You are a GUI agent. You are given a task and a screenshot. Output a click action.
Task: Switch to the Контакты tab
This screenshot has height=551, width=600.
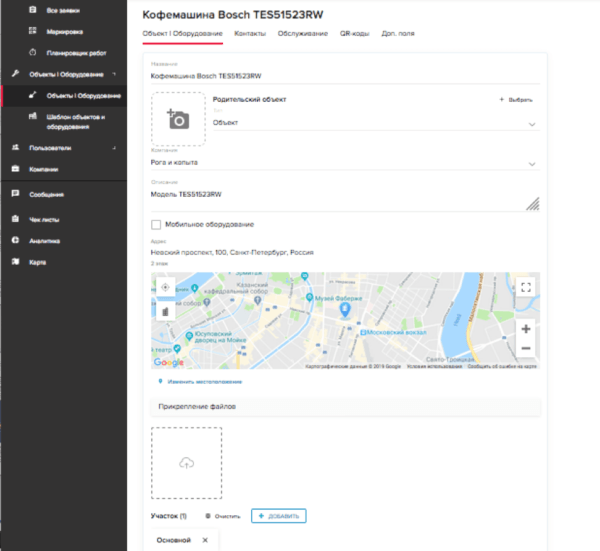click(x=250, y=34)
